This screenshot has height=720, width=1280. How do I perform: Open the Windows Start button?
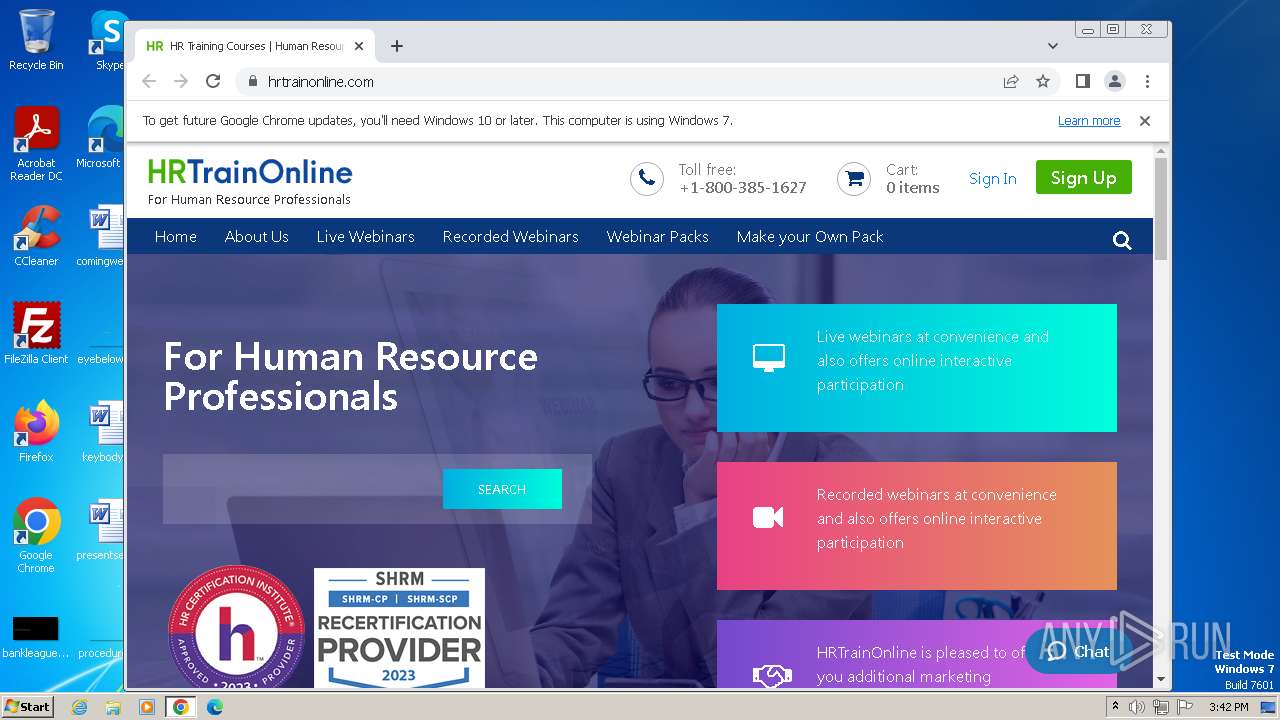28,706
